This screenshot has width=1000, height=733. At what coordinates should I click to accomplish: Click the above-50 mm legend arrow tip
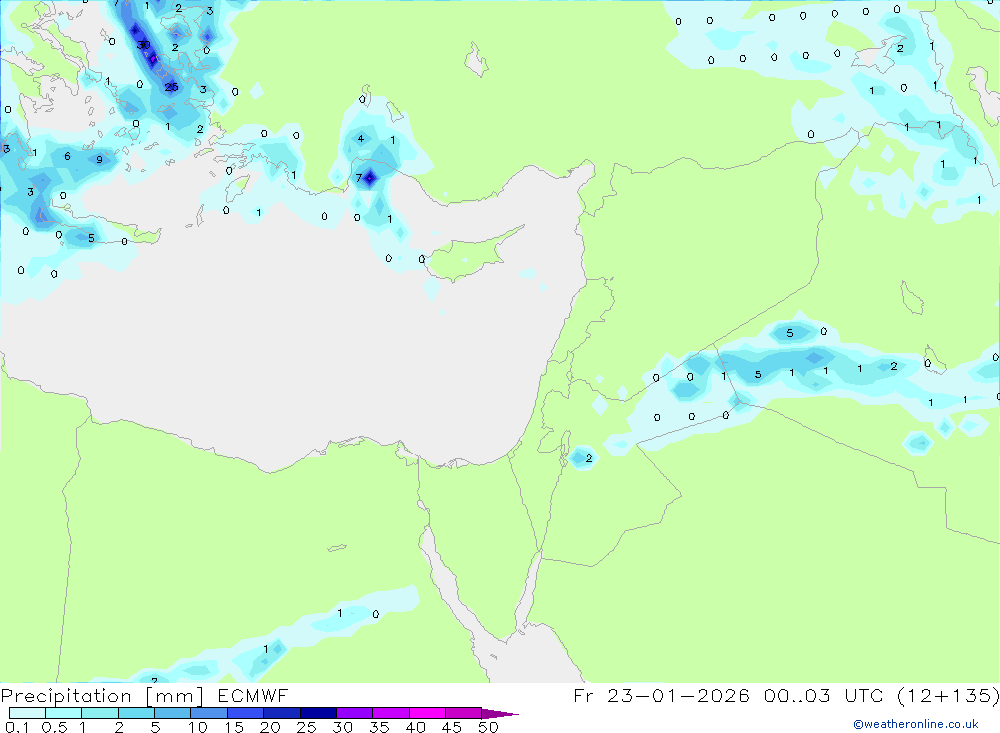501,713
